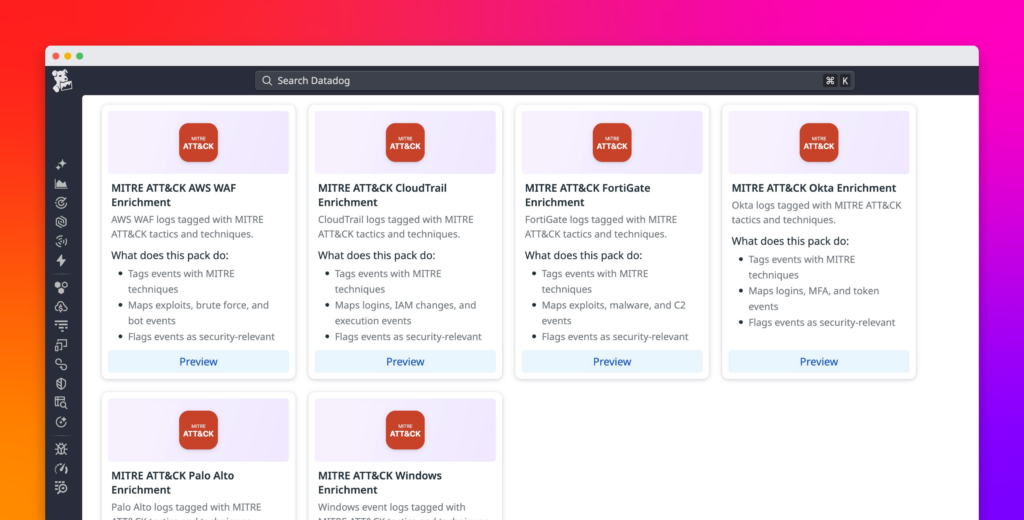The image size is (1024, 520).
Task: Open MITRE ATT&CK Palo Alto Enrichment title
Action: (172, 482)
